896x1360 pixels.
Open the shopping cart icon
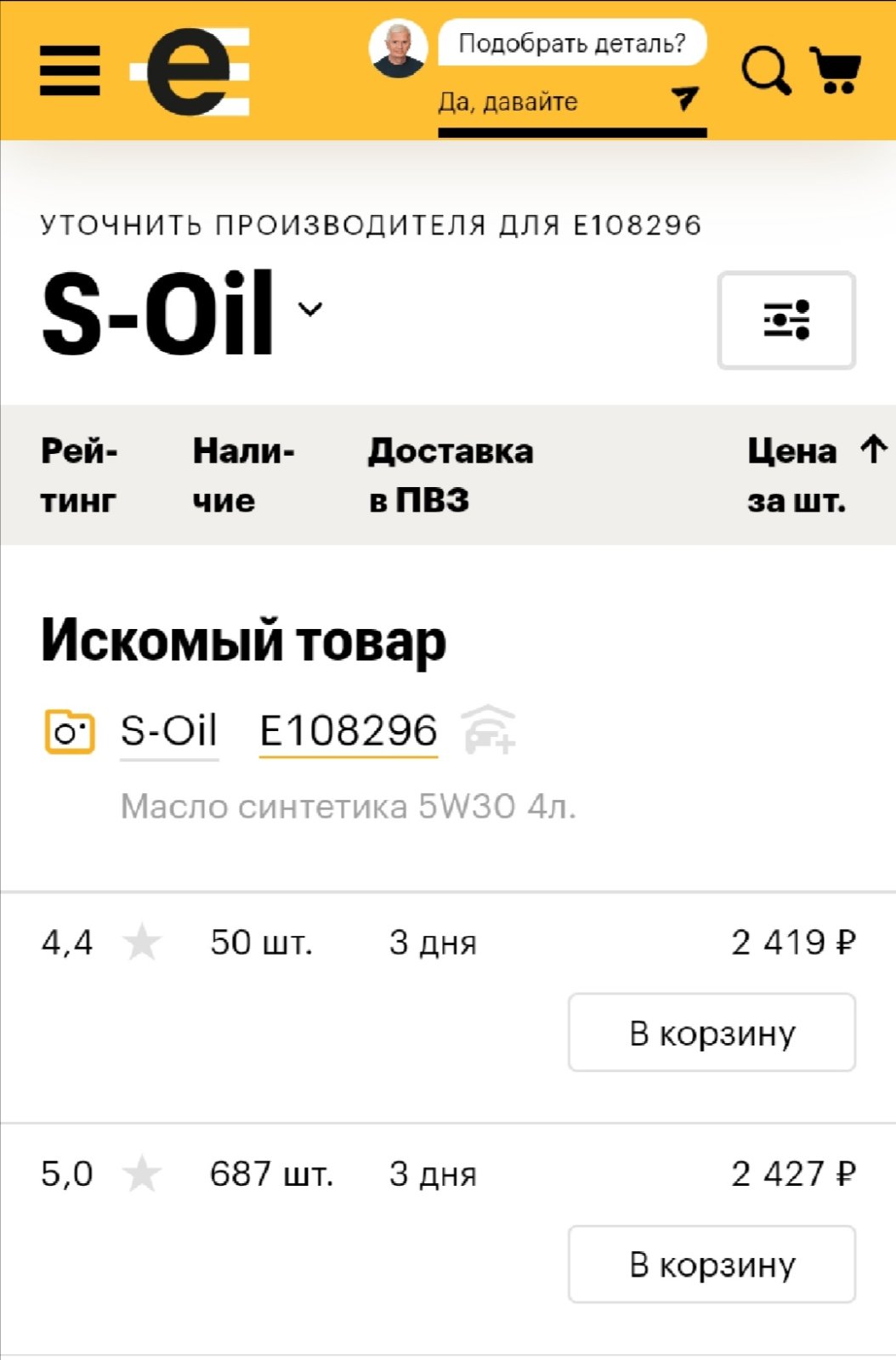click(x=835, y=70)
